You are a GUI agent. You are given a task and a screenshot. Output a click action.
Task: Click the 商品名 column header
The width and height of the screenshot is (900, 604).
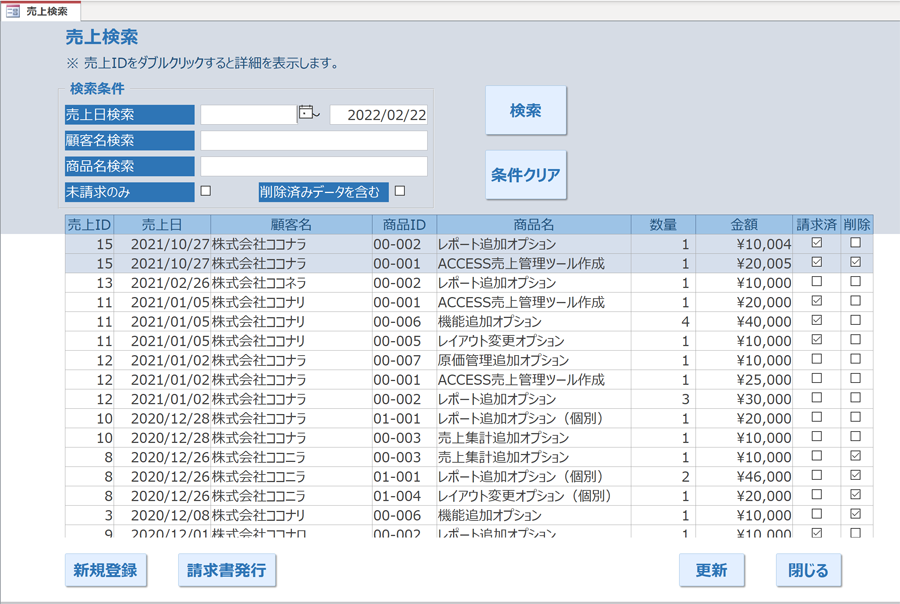(x=534, y=224)
